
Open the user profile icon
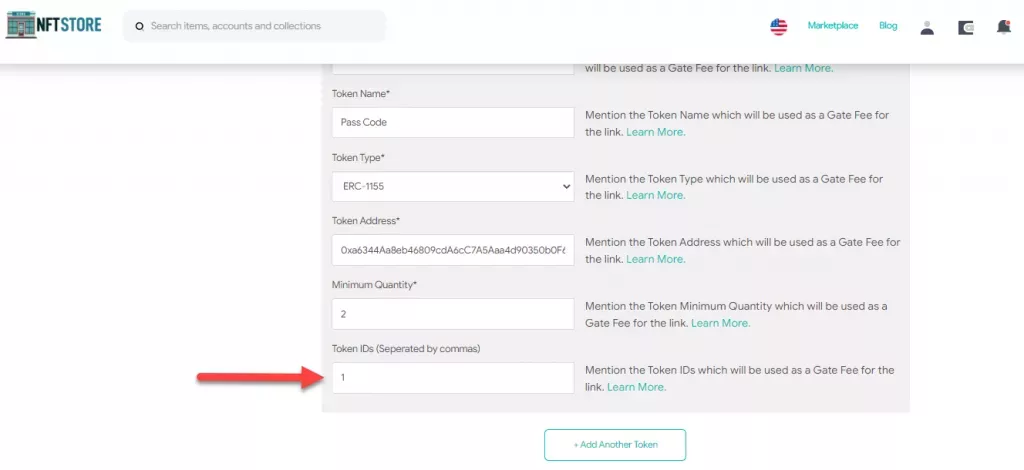pos(927,27)
